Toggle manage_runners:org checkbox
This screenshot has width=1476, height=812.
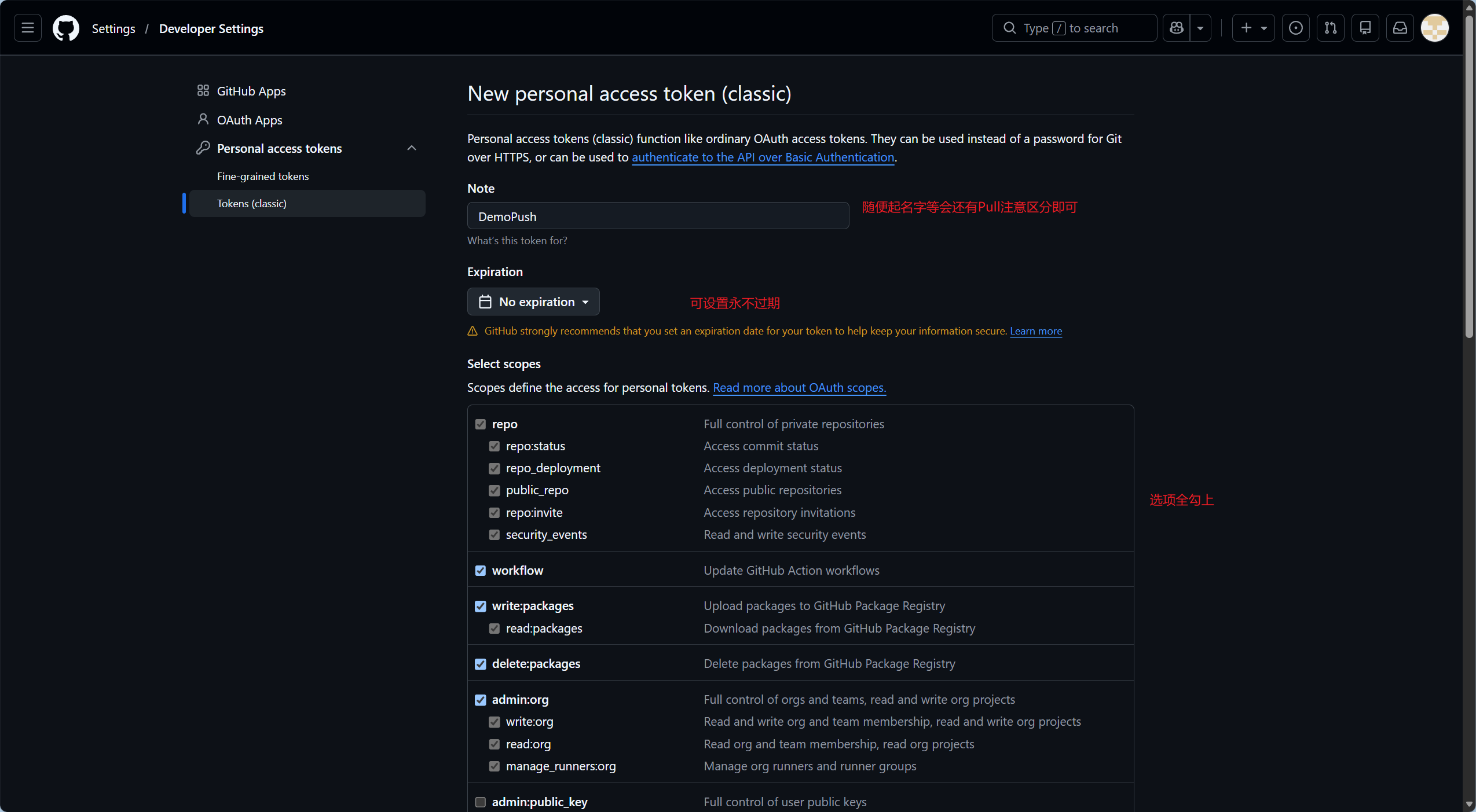495,766
